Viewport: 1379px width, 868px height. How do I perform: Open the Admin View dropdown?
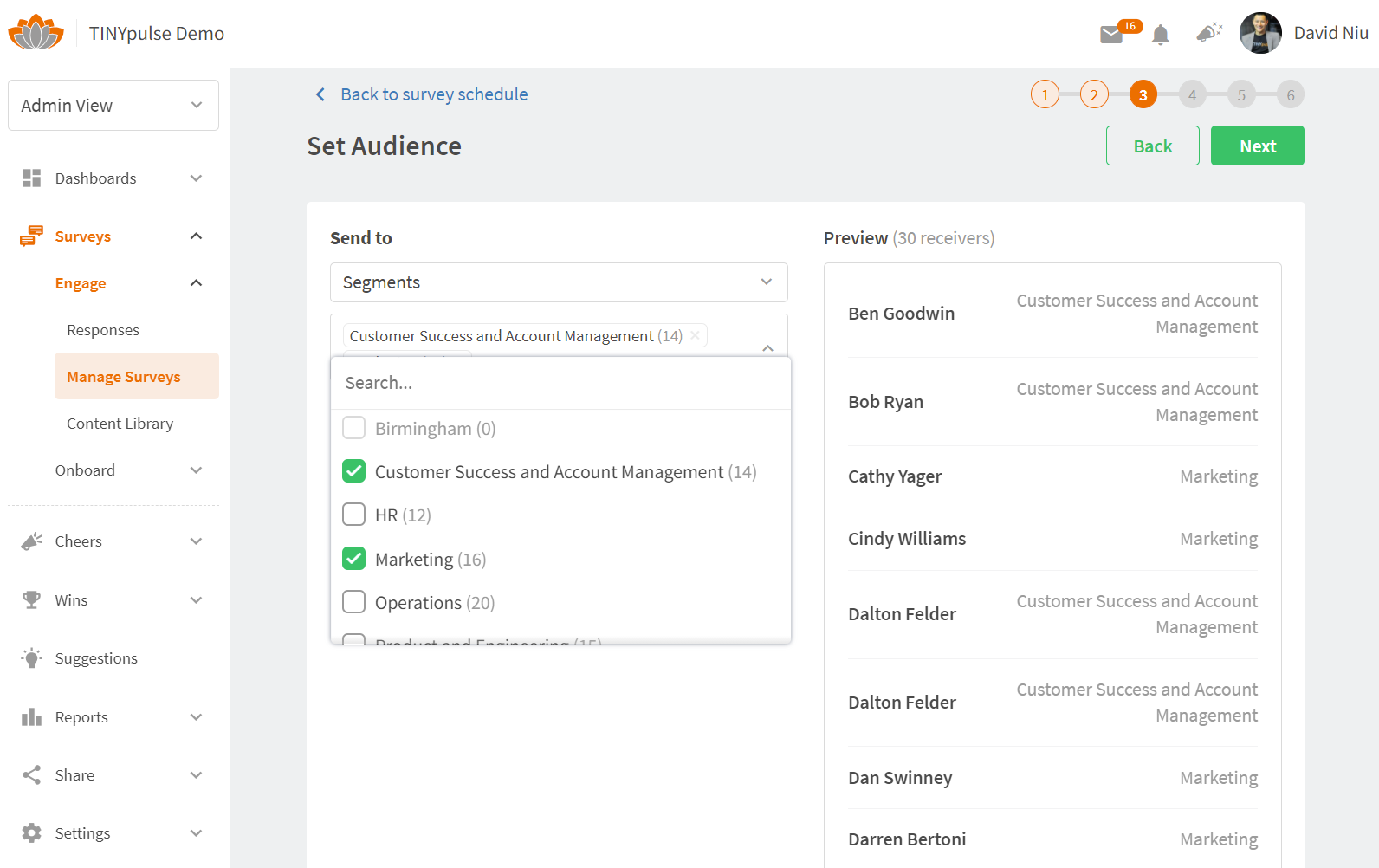[113, 106]
